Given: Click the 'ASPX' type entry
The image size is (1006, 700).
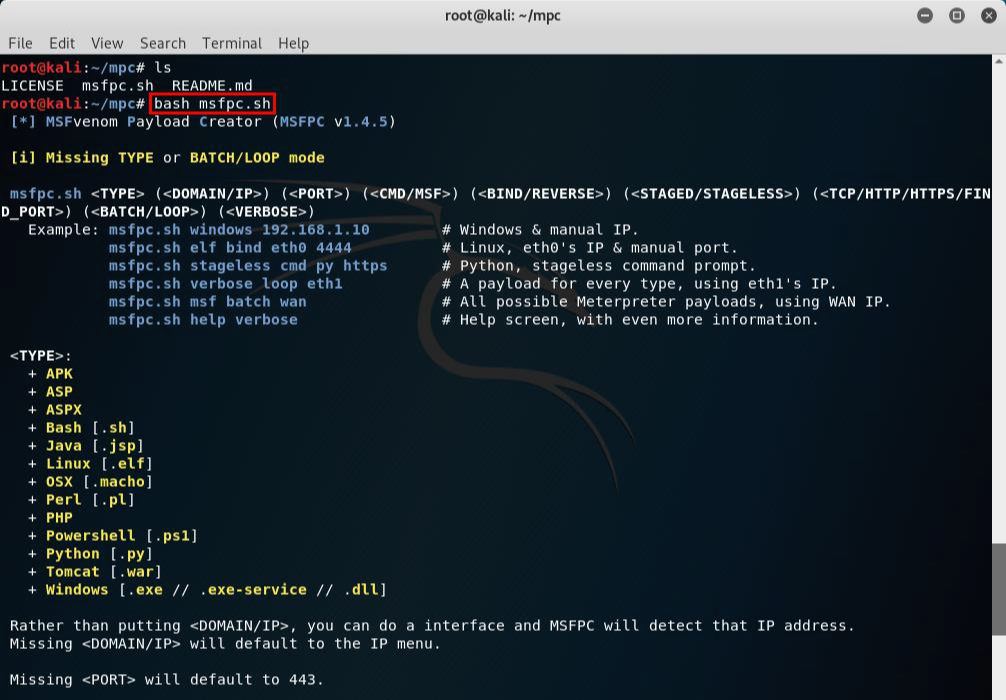Looking at the screenshot, I should pyautogui.click(x=64, y=409).
